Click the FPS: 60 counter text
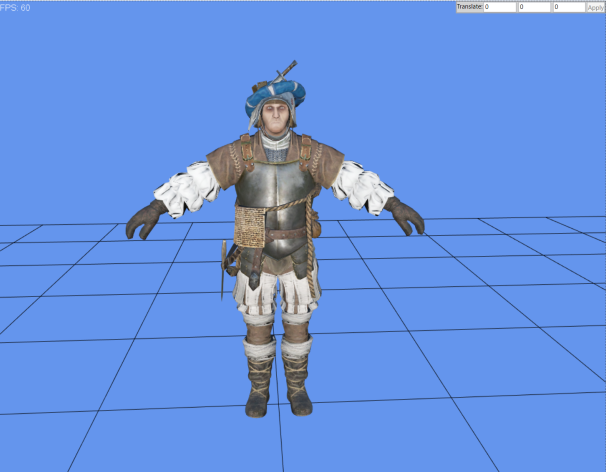606x472 pixels. pos(15,8)
